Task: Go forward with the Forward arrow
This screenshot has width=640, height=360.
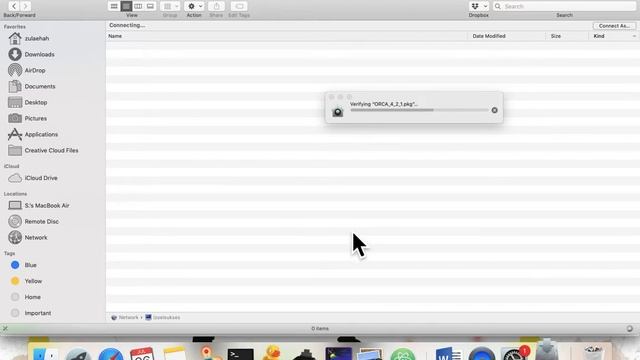Action: pyautogui.click(x=25, y=6)
